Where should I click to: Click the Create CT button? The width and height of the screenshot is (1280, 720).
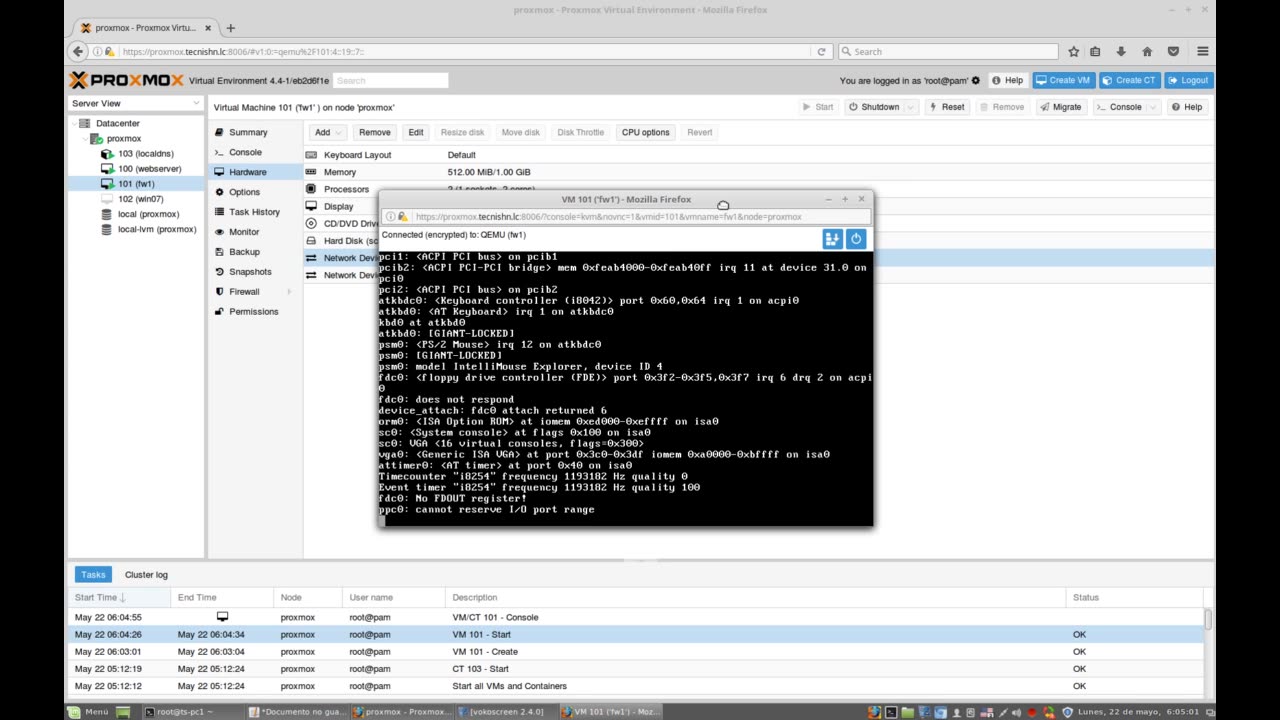coord(1128,80)
